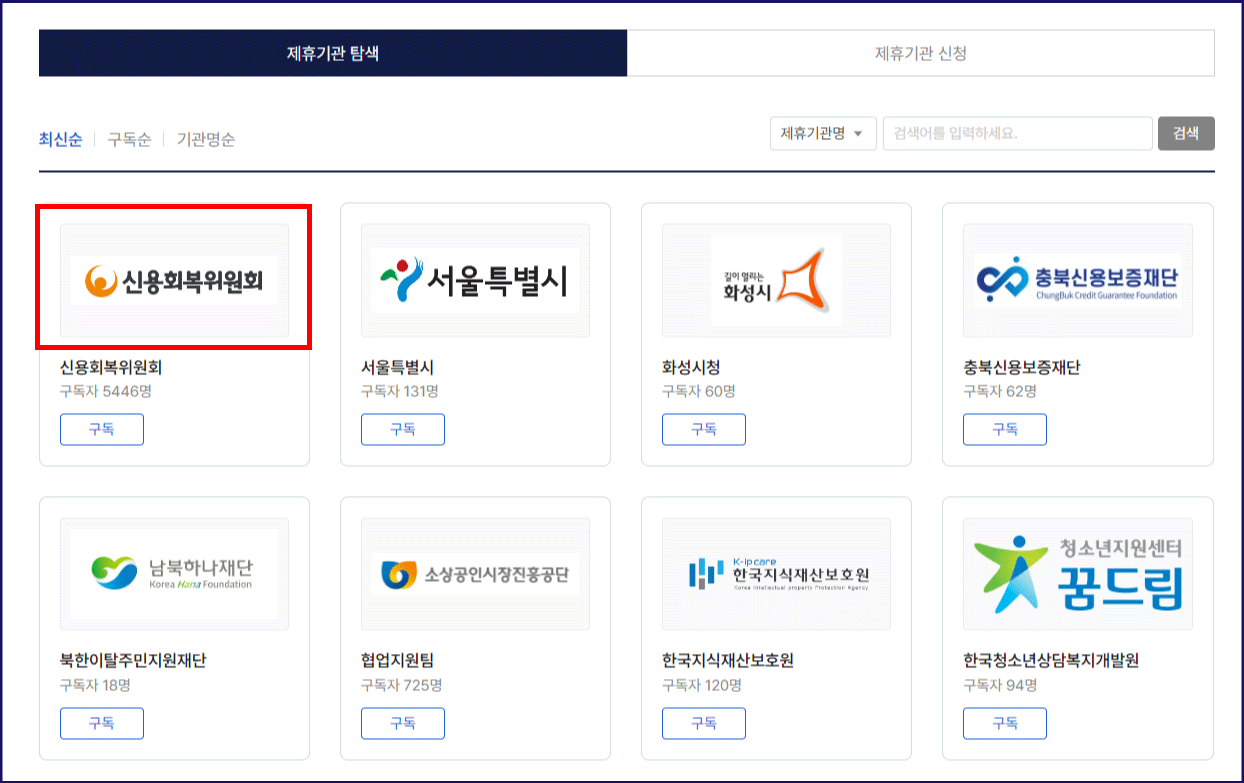1244x783 pixels.
Task: Subscribe to 충북신용보증재단 with 구독 button
Action: click(x=1005, y=429)
